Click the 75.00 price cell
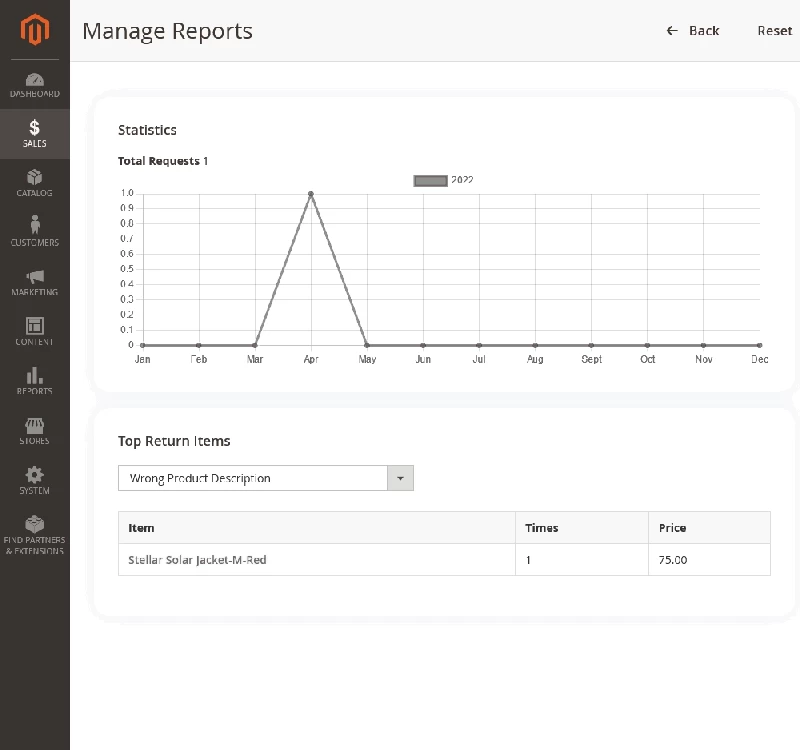This screenshot has height=750, width=800. (x=709, y=560)
